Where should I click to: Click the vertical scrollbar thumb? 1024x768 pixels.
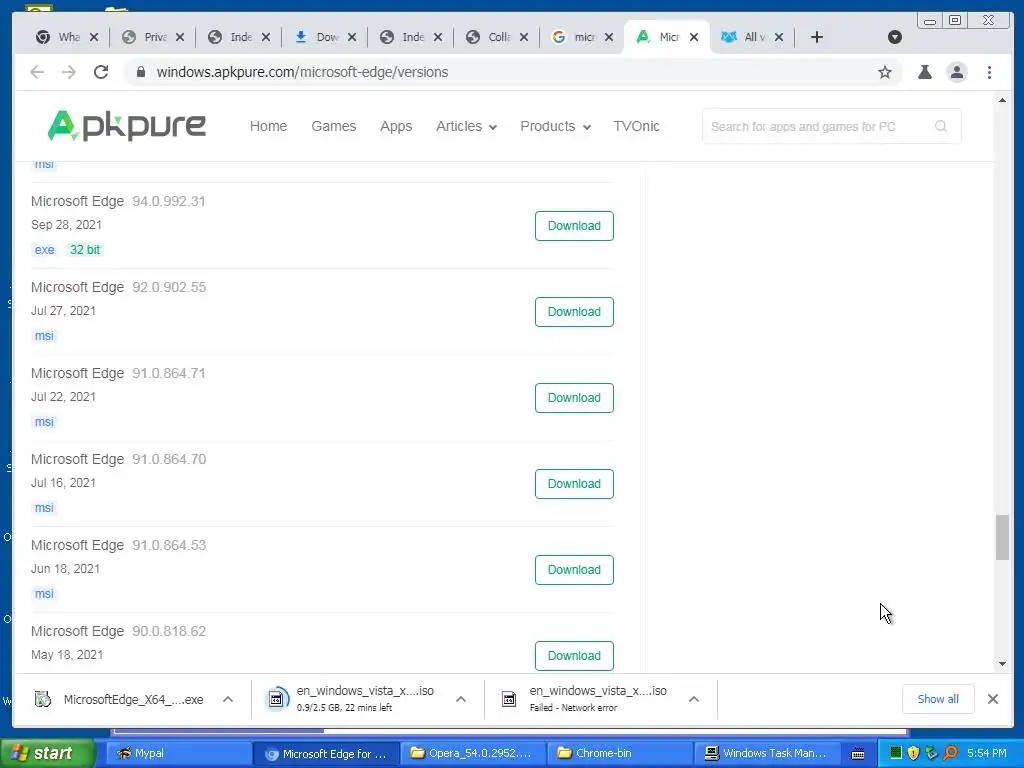[1002, 537]
